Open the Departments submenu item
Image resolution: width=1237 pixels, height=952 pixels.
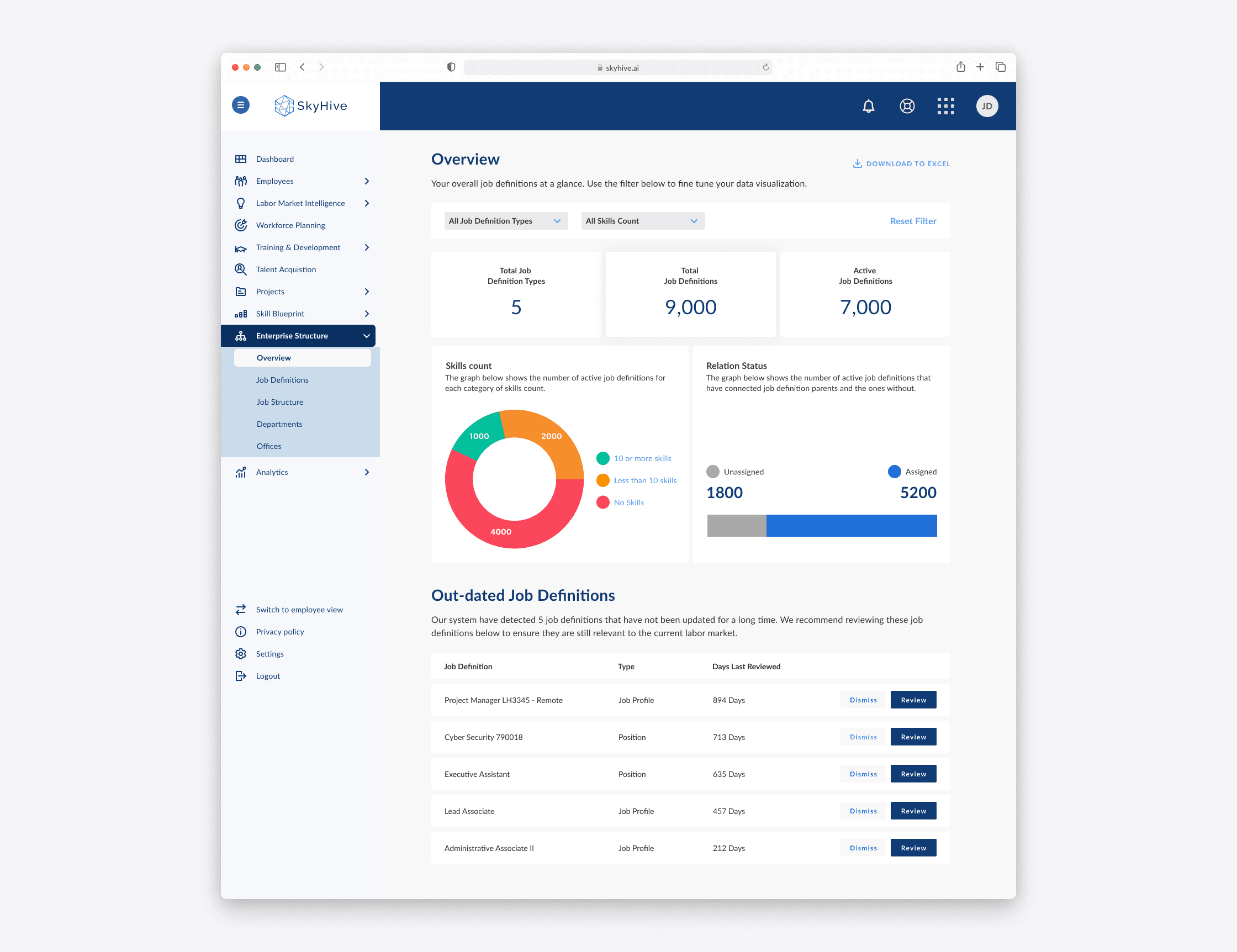[x=279, y=424]
